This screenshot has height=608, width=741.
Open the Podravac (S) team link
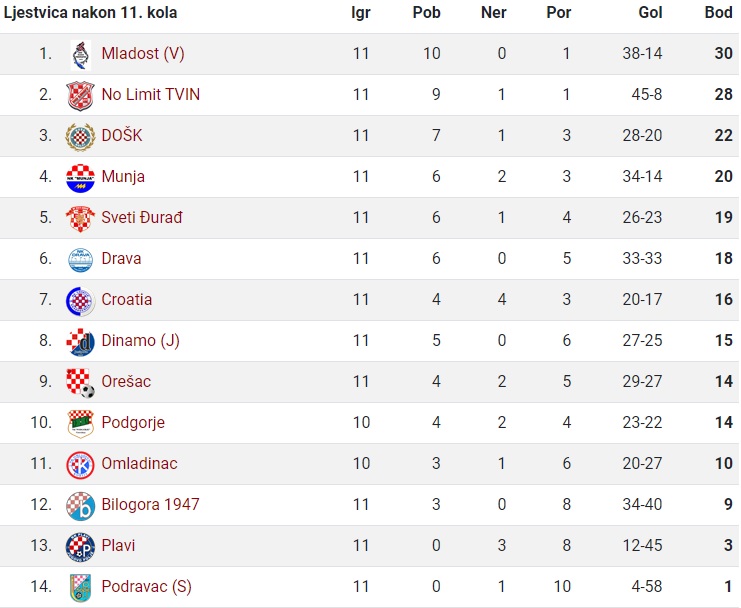(x=146, y=587)
